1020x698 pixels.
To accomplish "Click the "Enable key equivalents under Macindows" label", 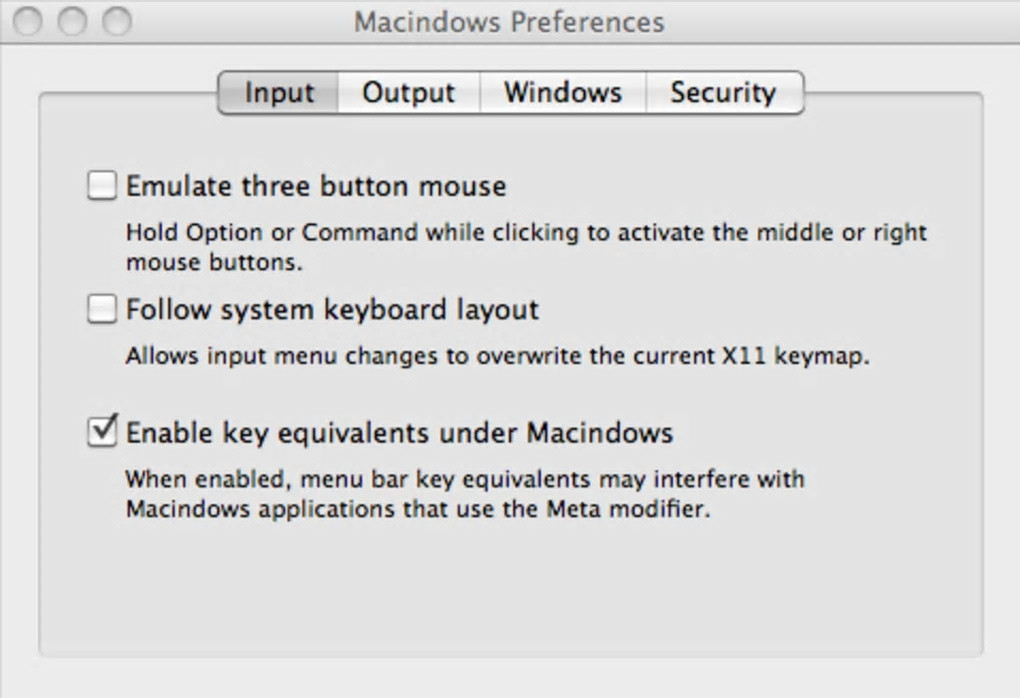I will coord(399,433).
